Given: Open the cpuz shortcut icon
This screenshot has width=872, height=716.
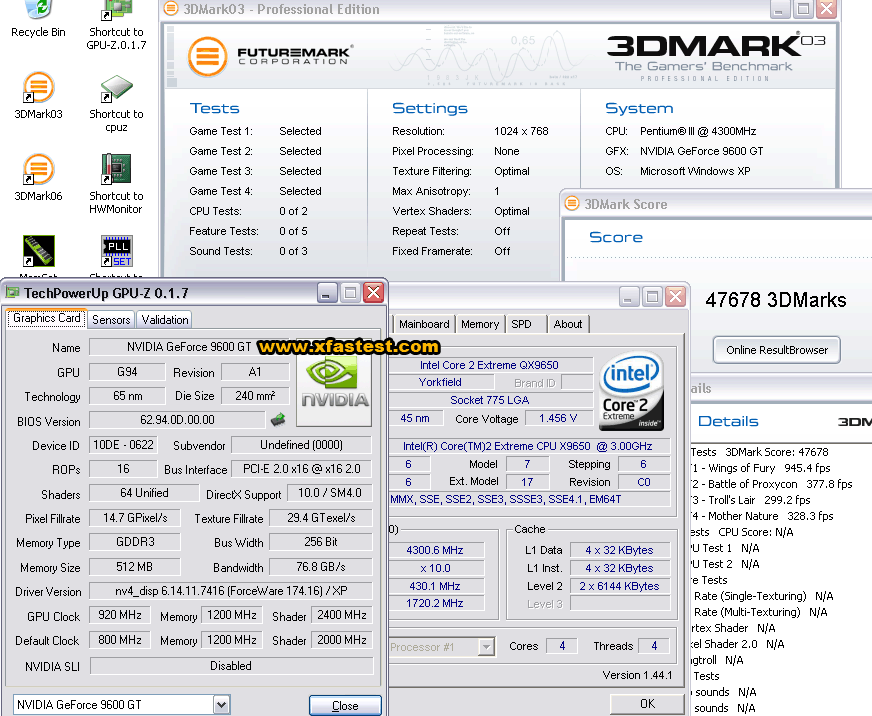Looking at the screenshot, I should tap(116, 88).
